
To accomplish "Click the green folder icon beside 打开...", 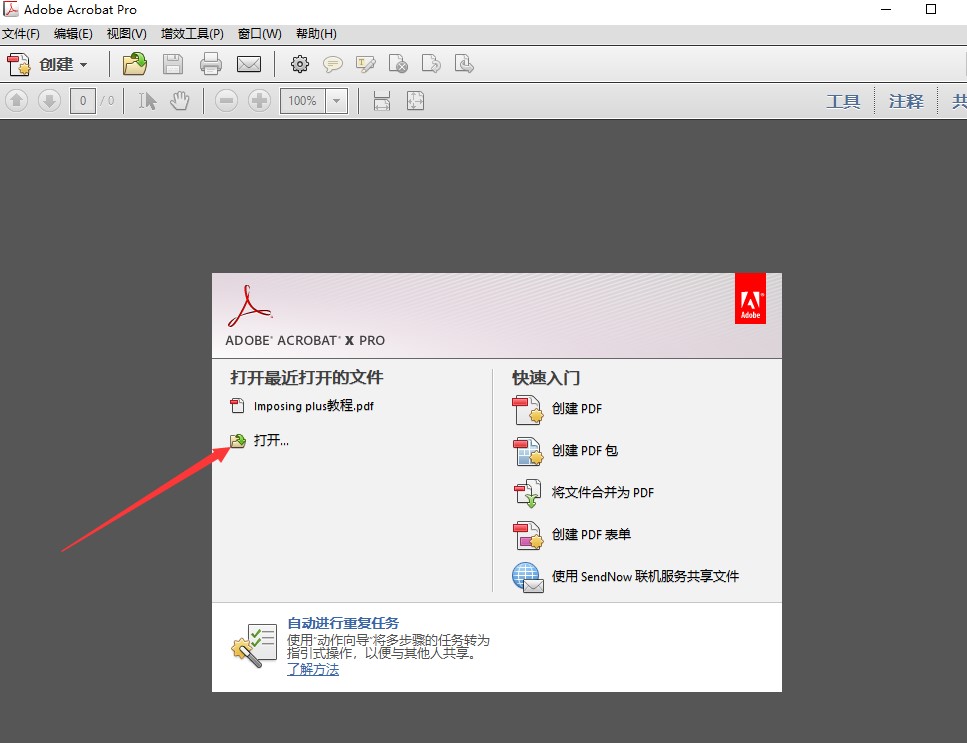I will click(x=238, y=440).
